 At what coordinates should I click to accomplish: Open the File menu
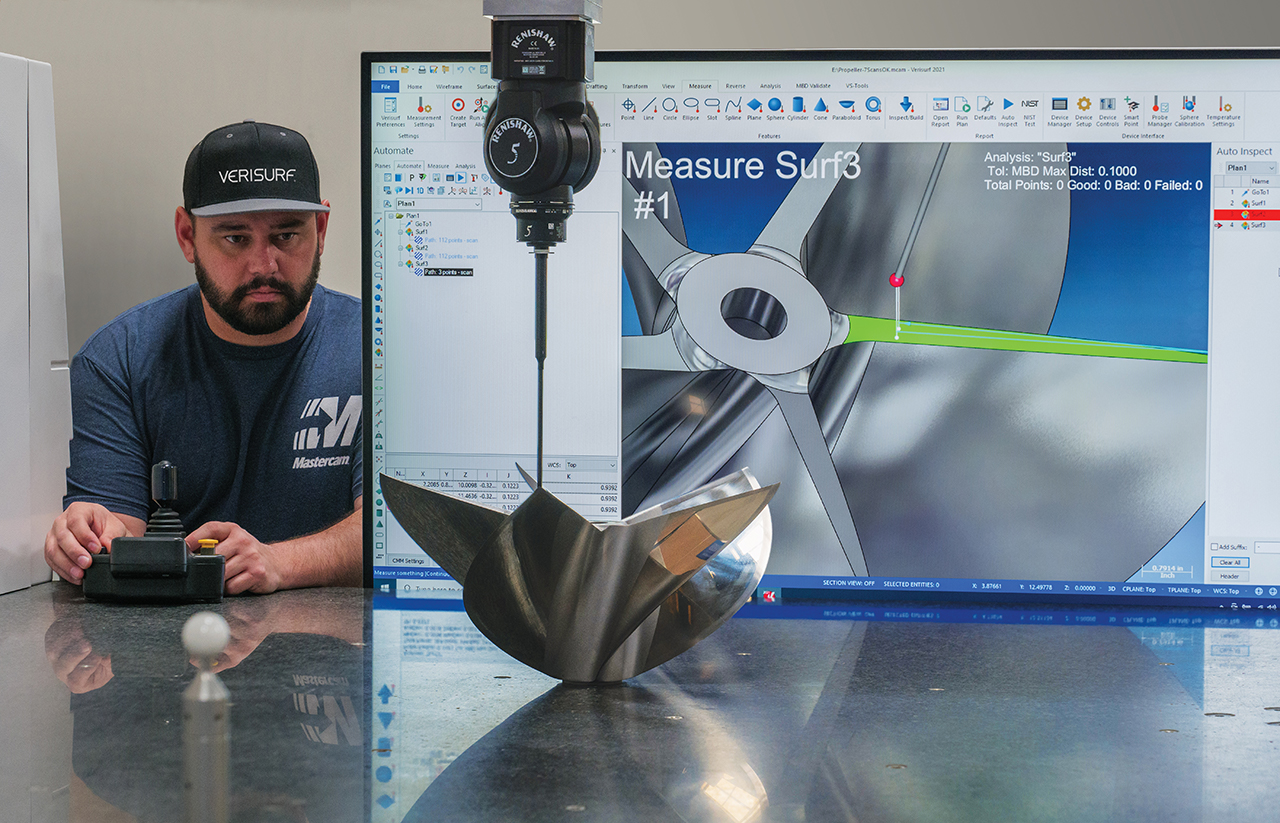tap(385, 86)
